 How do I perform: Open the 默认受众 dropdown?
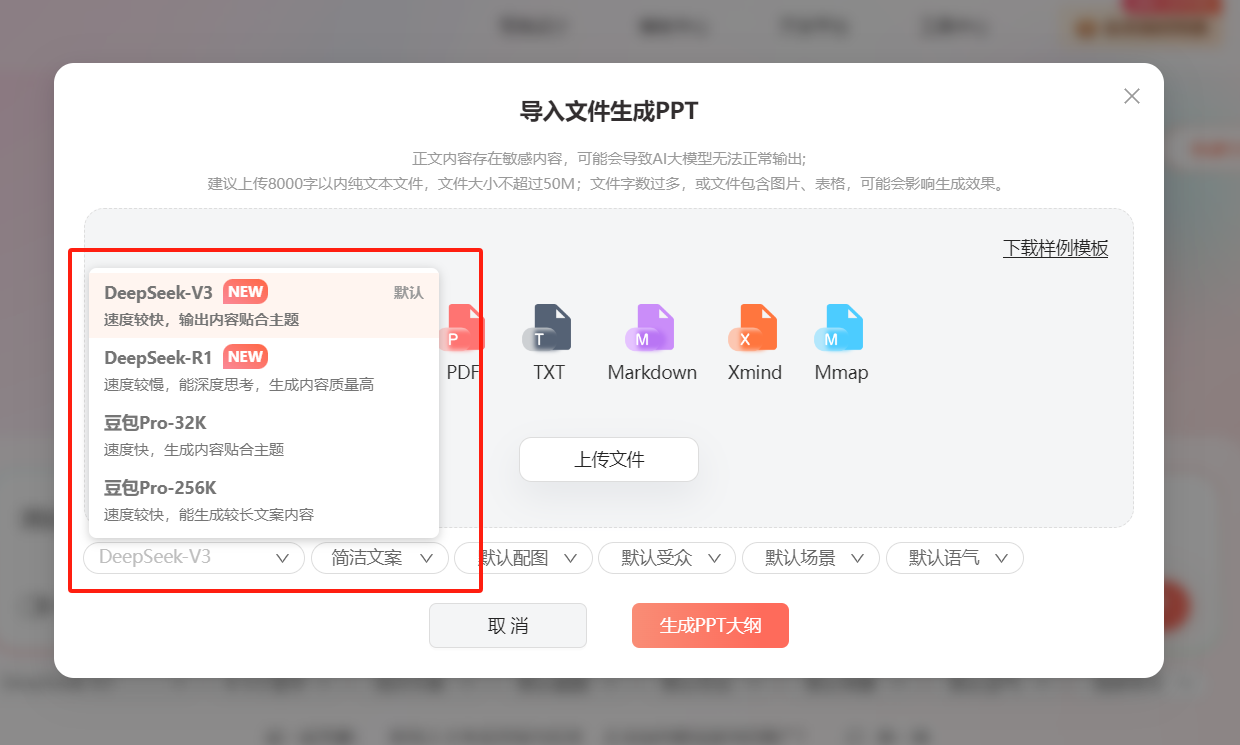pyautogui.click(x=667, y=558)
